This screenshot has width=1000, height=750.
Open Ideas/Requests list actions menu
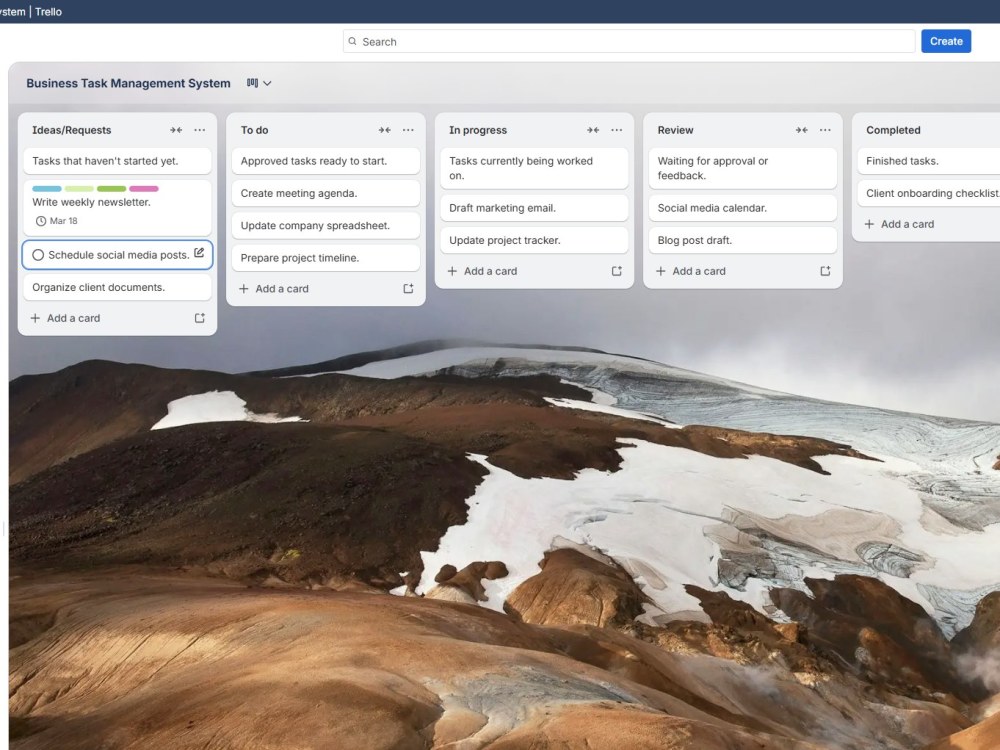(200, 130)
